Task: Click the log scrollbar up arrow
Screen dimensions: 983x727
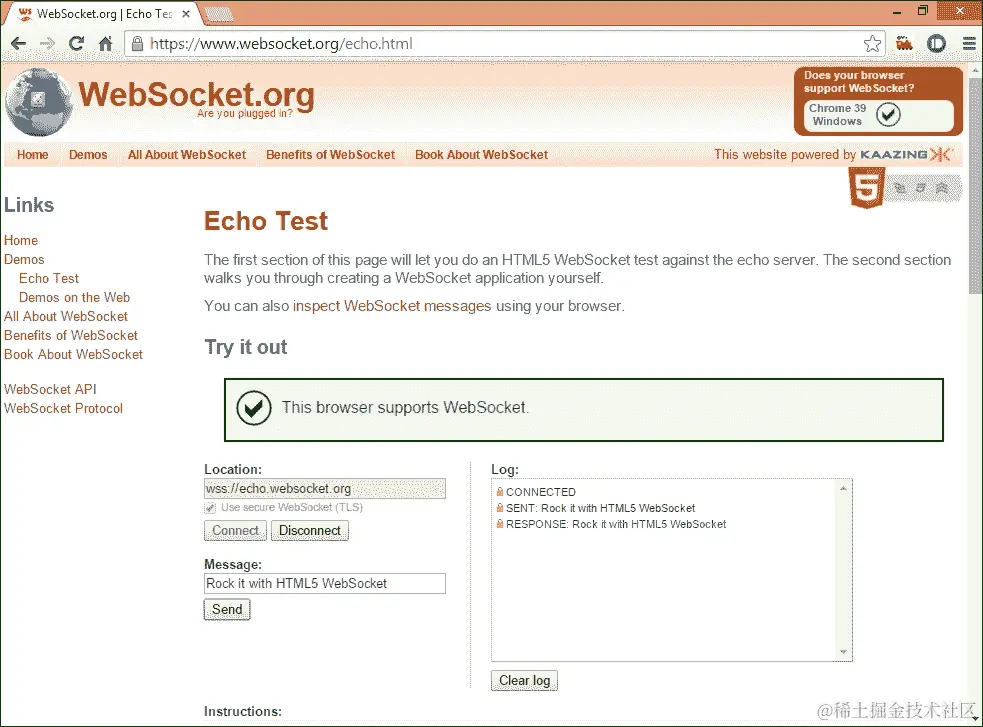Action: pyautogui.click(x=843, y=488)
